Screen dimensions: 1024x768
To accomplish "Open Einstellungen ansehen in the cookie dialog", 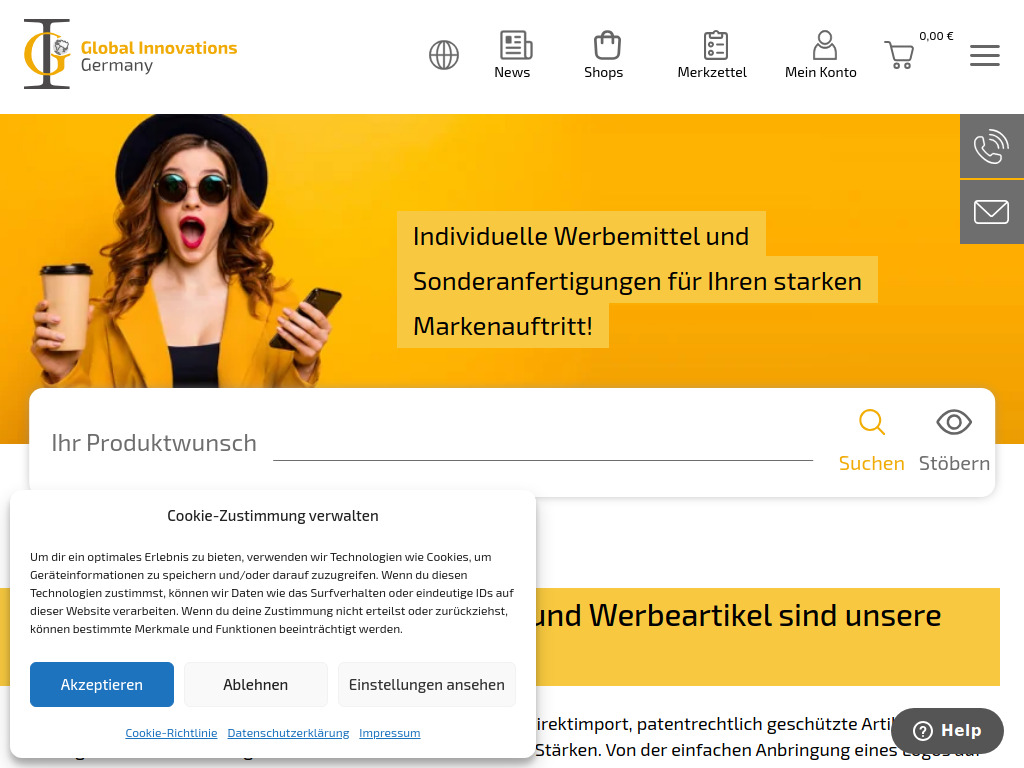I will pos(426,684).
